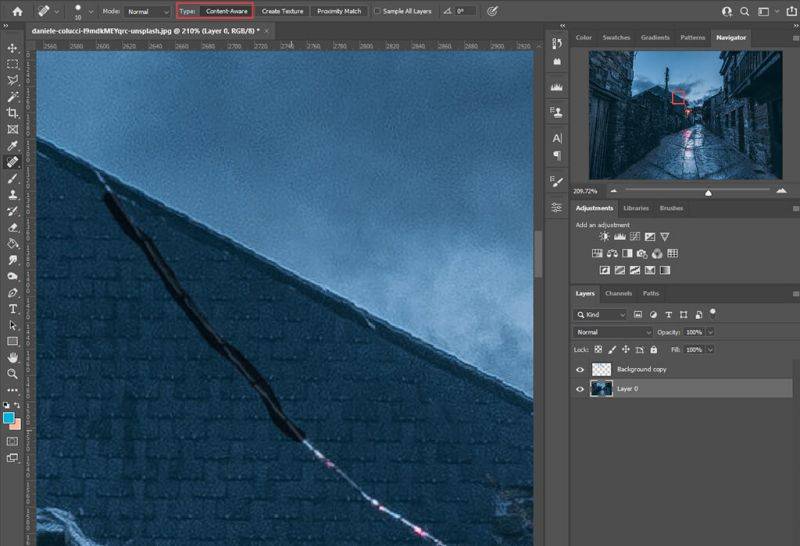Select the Proximity Match type
800x546 pixels.
pos(339,11)
